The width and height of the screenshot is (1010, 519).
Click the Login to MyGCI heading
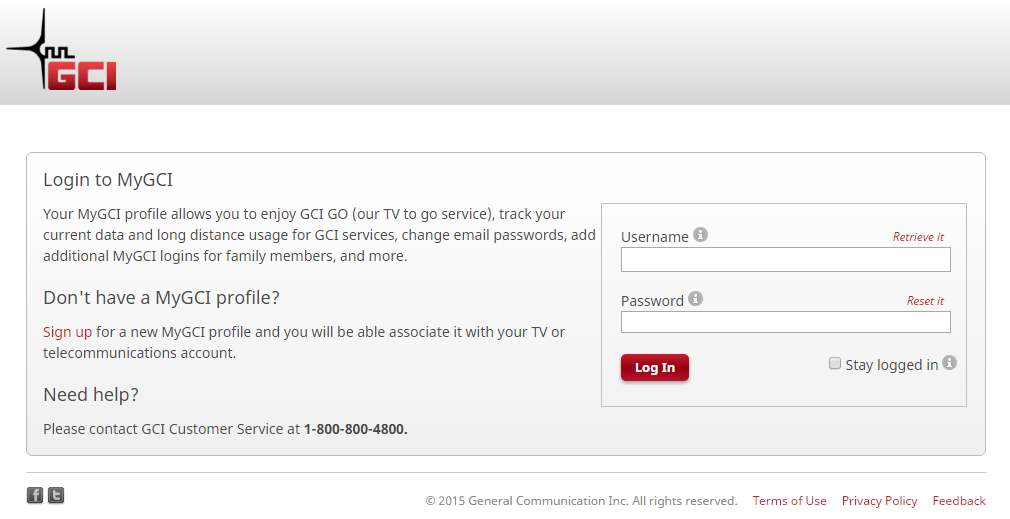point(108,180)
